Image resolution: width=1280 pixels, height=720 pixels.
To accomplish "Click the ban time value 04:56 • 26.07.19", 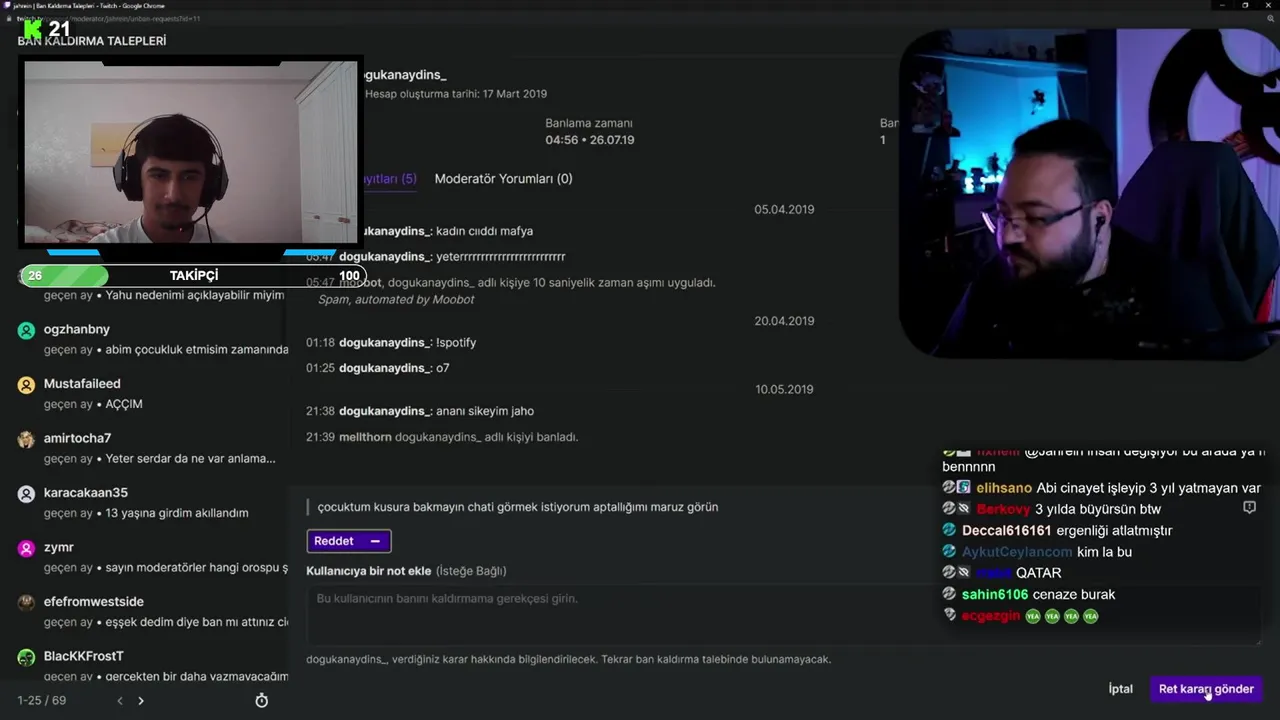I will click(589, 140).
